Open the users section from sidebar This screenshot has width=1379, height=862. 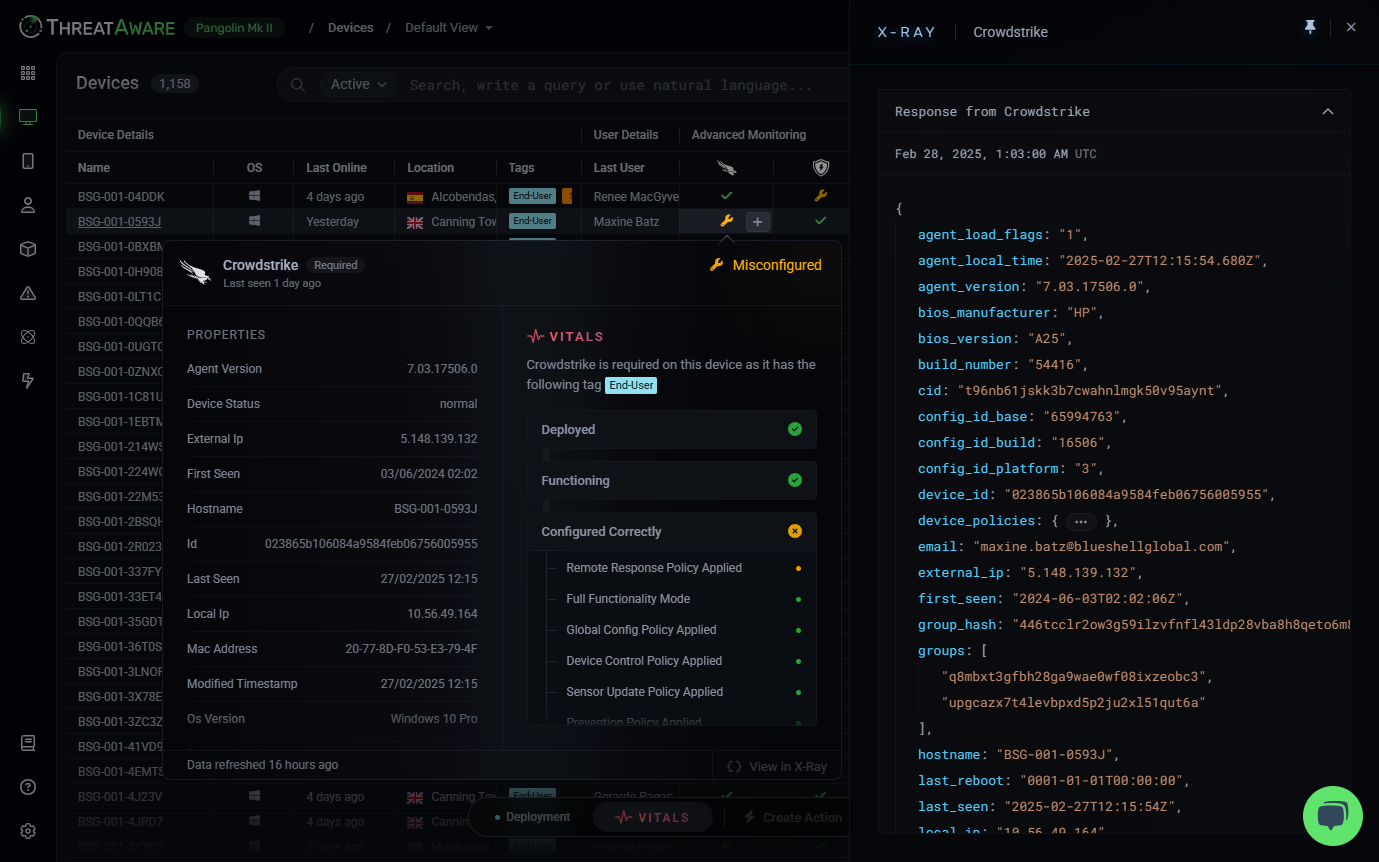coord(28,205)
